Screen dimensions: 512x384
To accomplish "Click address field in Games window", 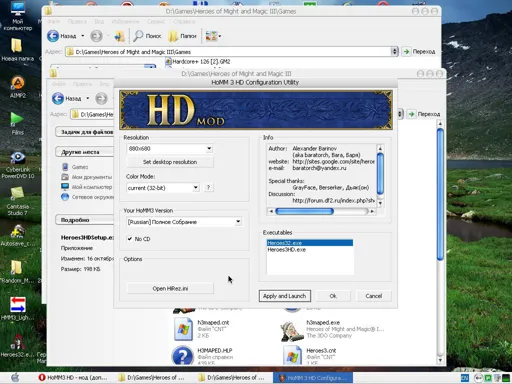I will click(228, 52).
